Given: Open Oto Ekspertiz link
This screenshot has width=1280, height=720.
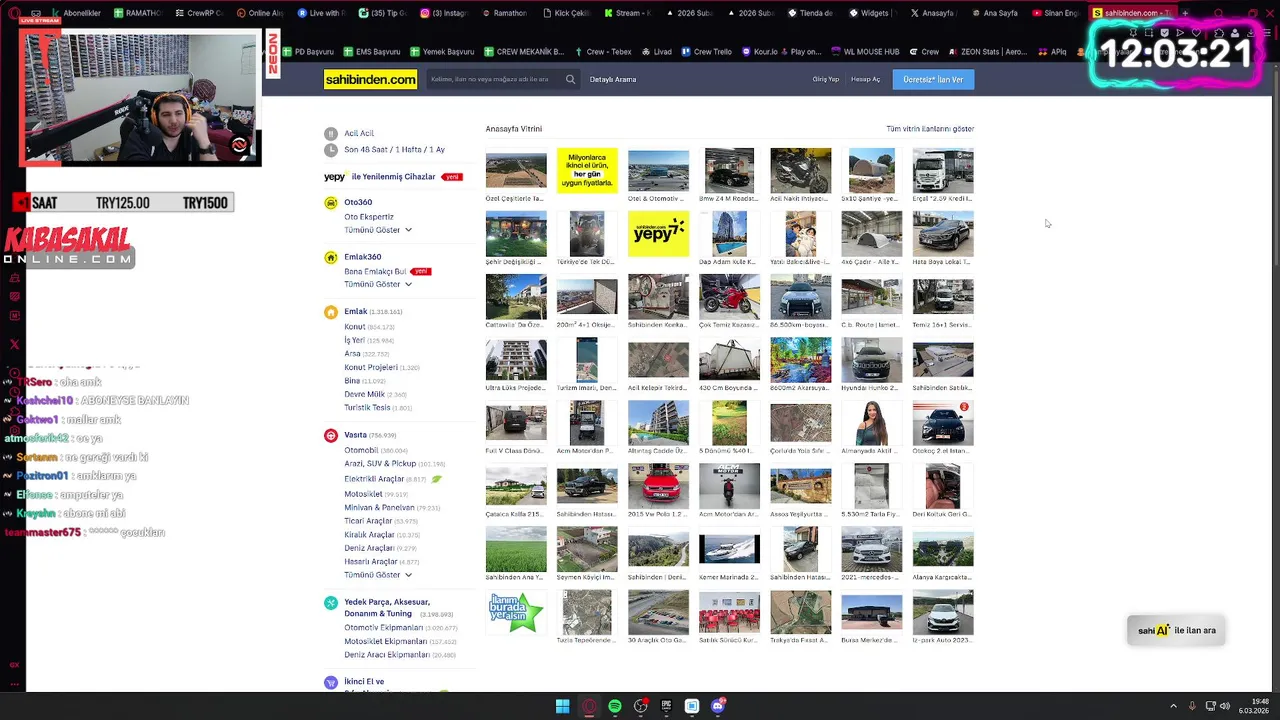Looking at the screenshot, I should 369,217.
